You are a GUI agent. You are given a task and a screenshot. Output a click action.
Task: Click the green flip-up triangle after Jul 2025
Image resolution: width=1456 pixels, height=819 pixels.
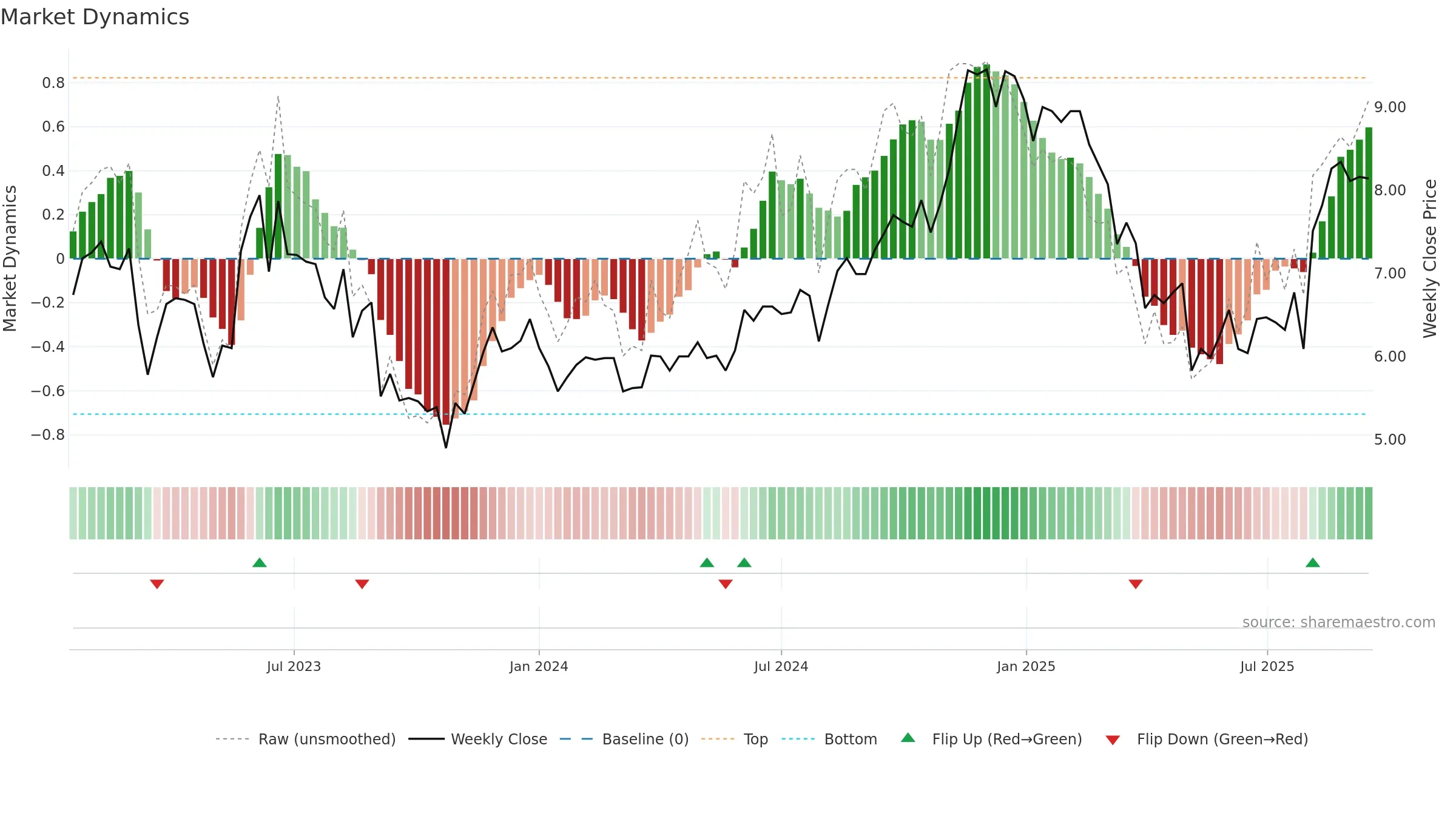[x=1313, y=563]
